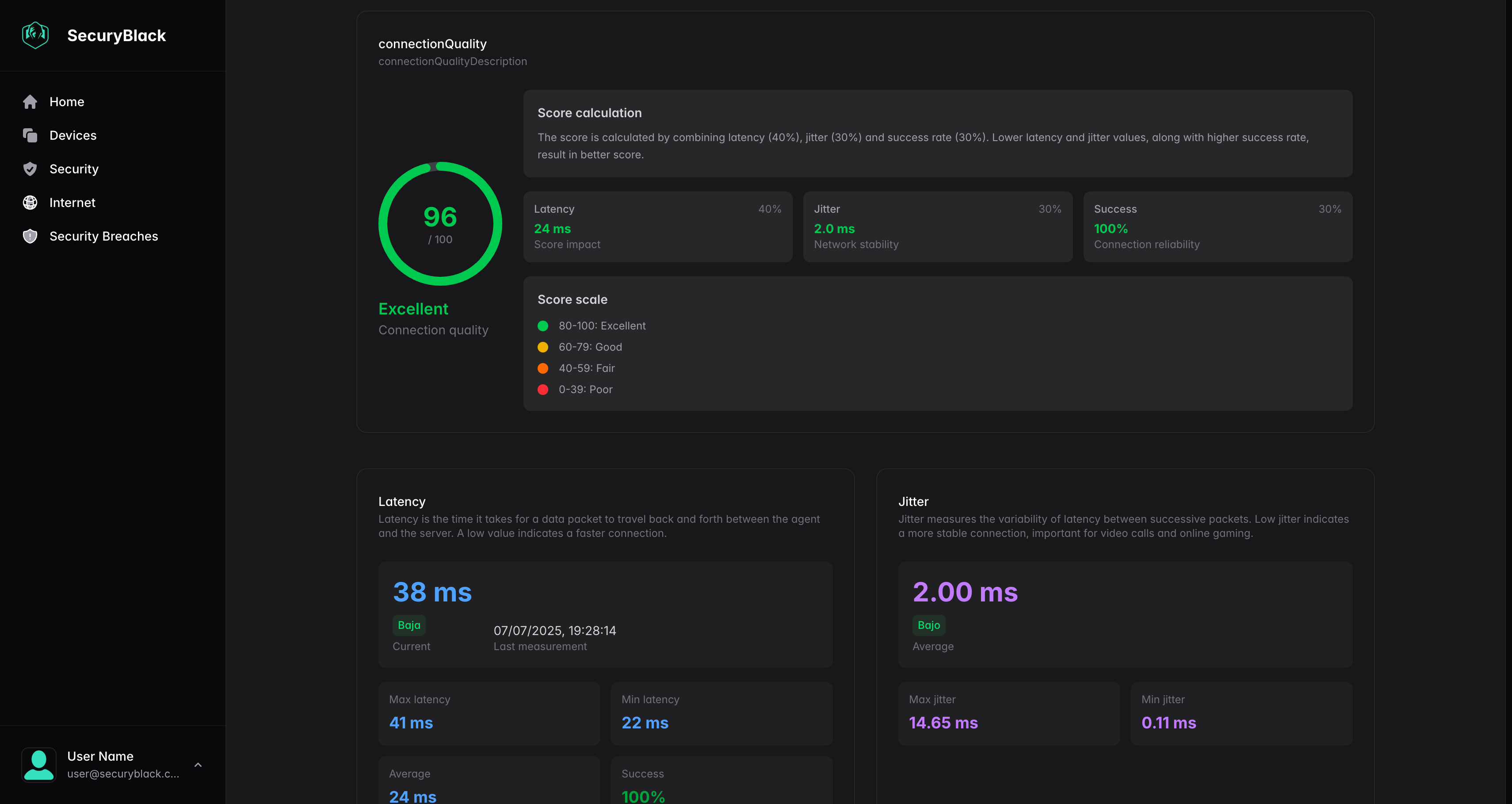The height and width of the screenshot is (804, 1512).
Task: Click the Baja latency badge
Action: (x=409, y=625)
